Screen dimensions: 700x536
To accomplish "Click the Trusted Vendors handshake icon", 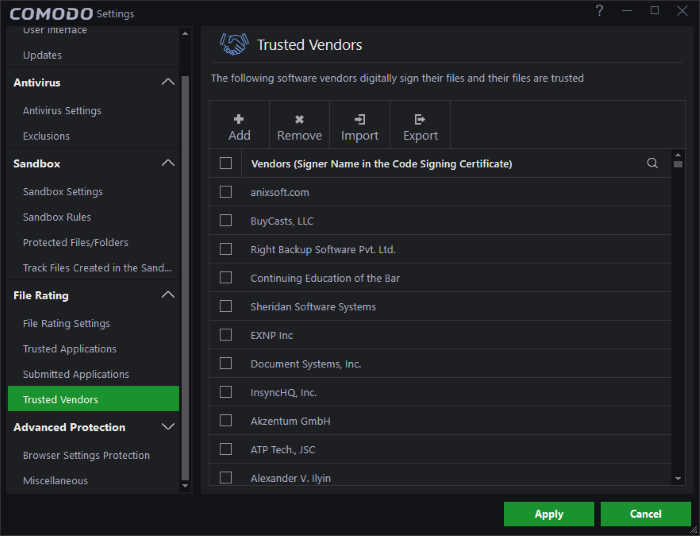I will (234, 45).
